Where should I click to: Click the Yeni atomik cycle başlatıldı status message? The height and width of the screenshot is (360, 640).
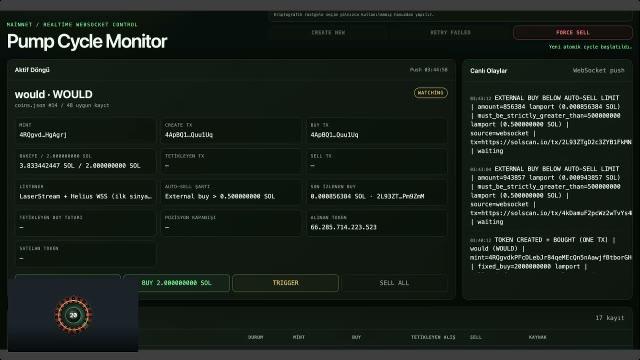point(590,47)
